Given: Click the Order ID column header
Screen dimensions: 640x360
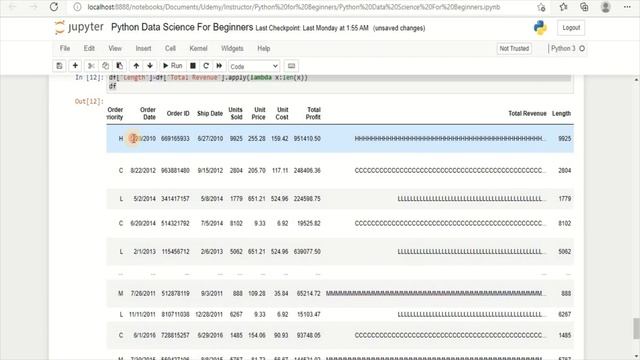Looking at the screenshot, I should 178,113.
